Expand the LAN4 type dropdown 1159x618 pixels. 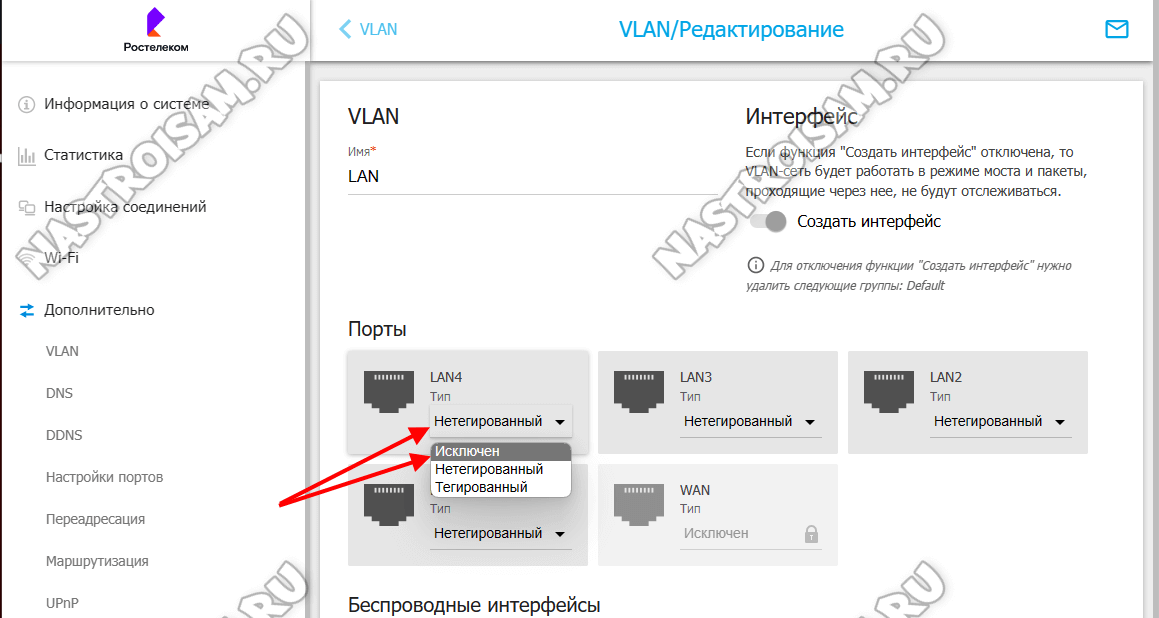click(x=500, y=421)
